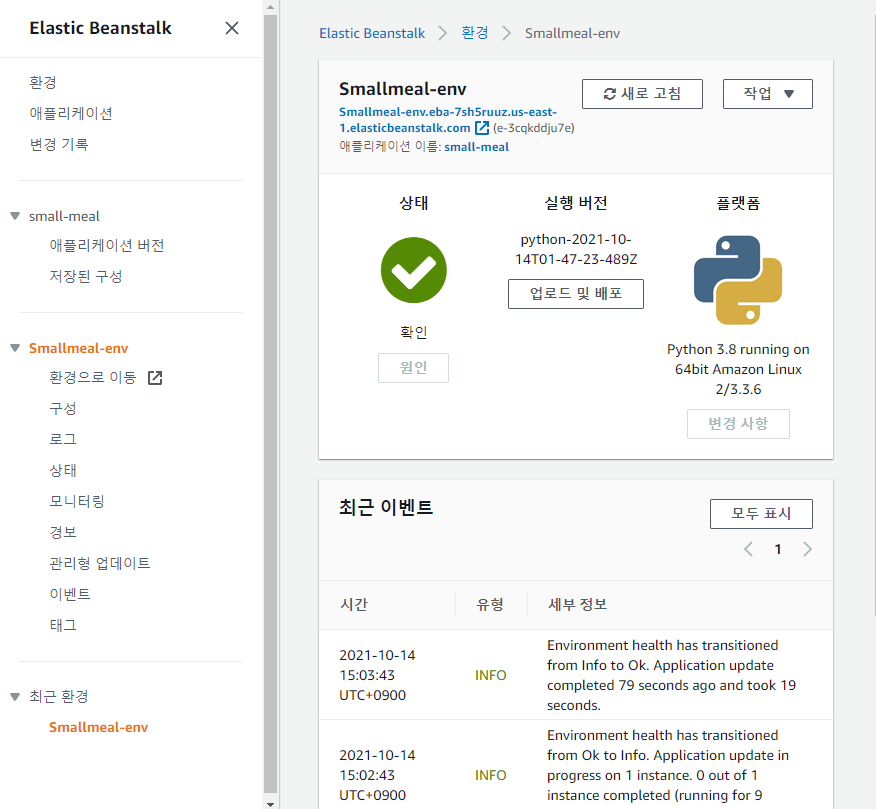Select the 15:03:43 event timestamp
The width and height of the screenshot is (876, 809).
(378, 675)
